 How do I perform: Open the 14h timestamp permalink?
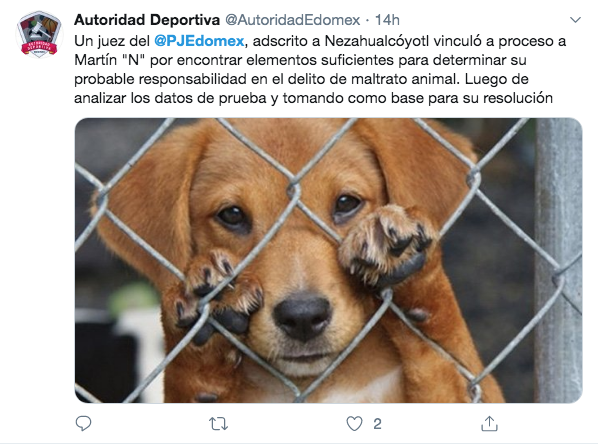tap(387, 20)
